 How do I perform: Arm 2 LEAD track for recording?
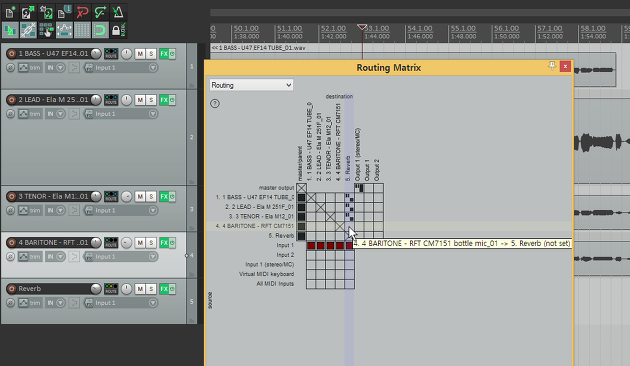[11, 100]
